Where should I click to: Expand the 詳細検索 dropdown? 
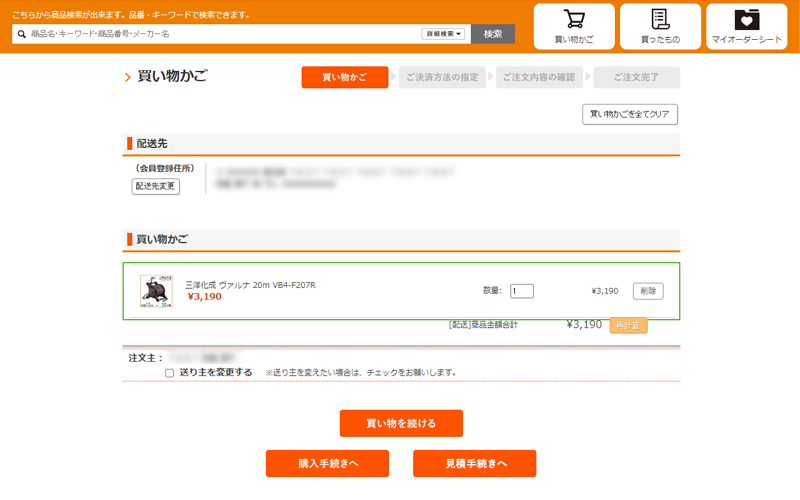pyautogui.click(x=445, y=34)
